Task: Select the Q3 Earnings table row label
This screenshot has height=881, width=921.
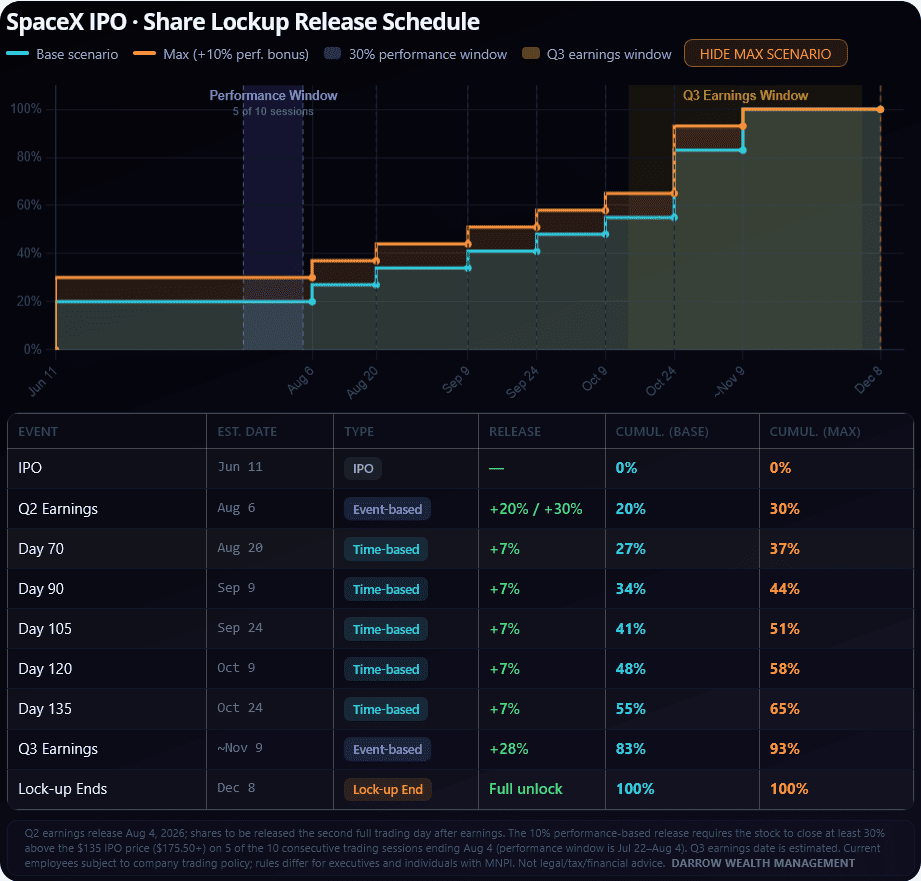Action: (x=58, y=749)
